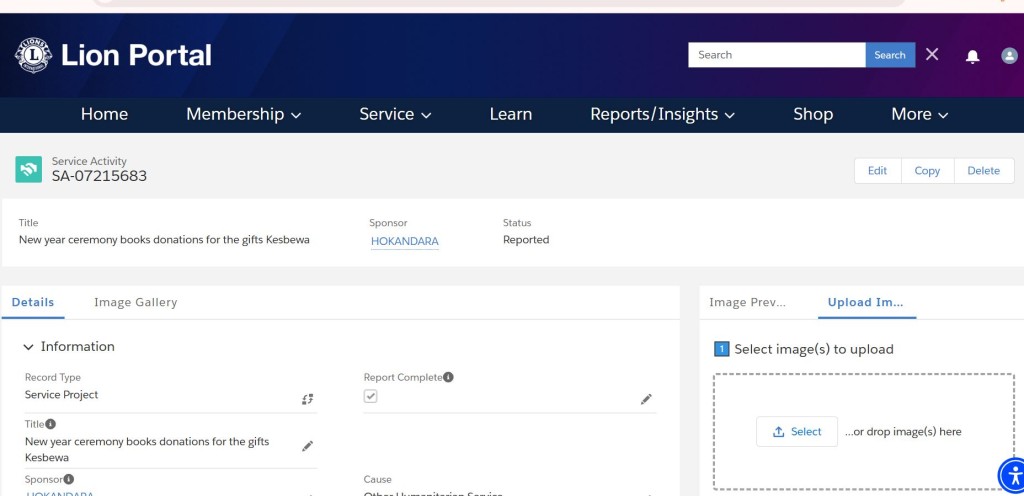Click Select to choose images
The width and height of the screenshot is (1024, 496).
[x=797, y=431]
